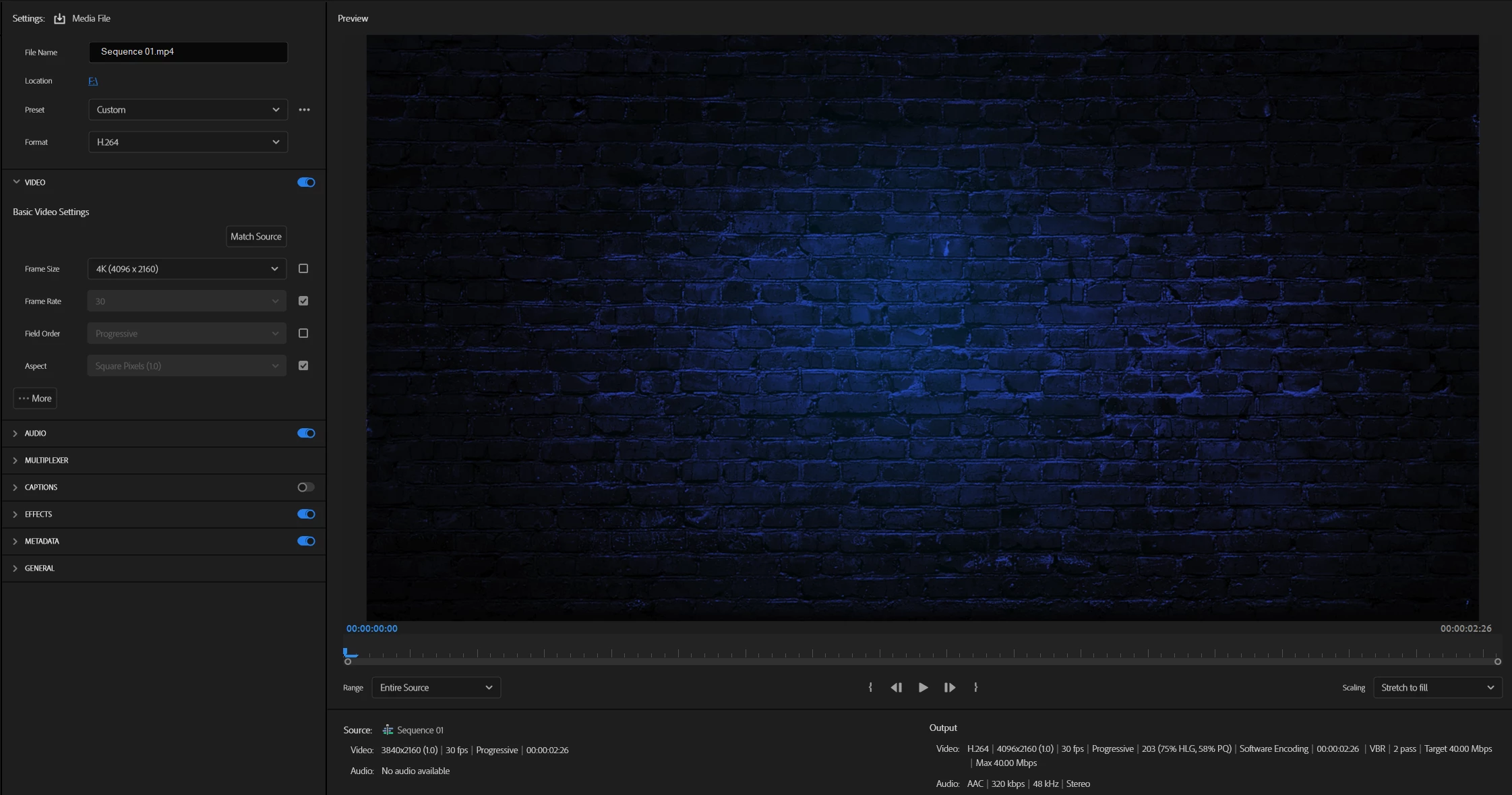Open the Scaling Stretch to fill dropdown
The width and height of the screenshot is (1512, 795).
[x=1437, y=688]
